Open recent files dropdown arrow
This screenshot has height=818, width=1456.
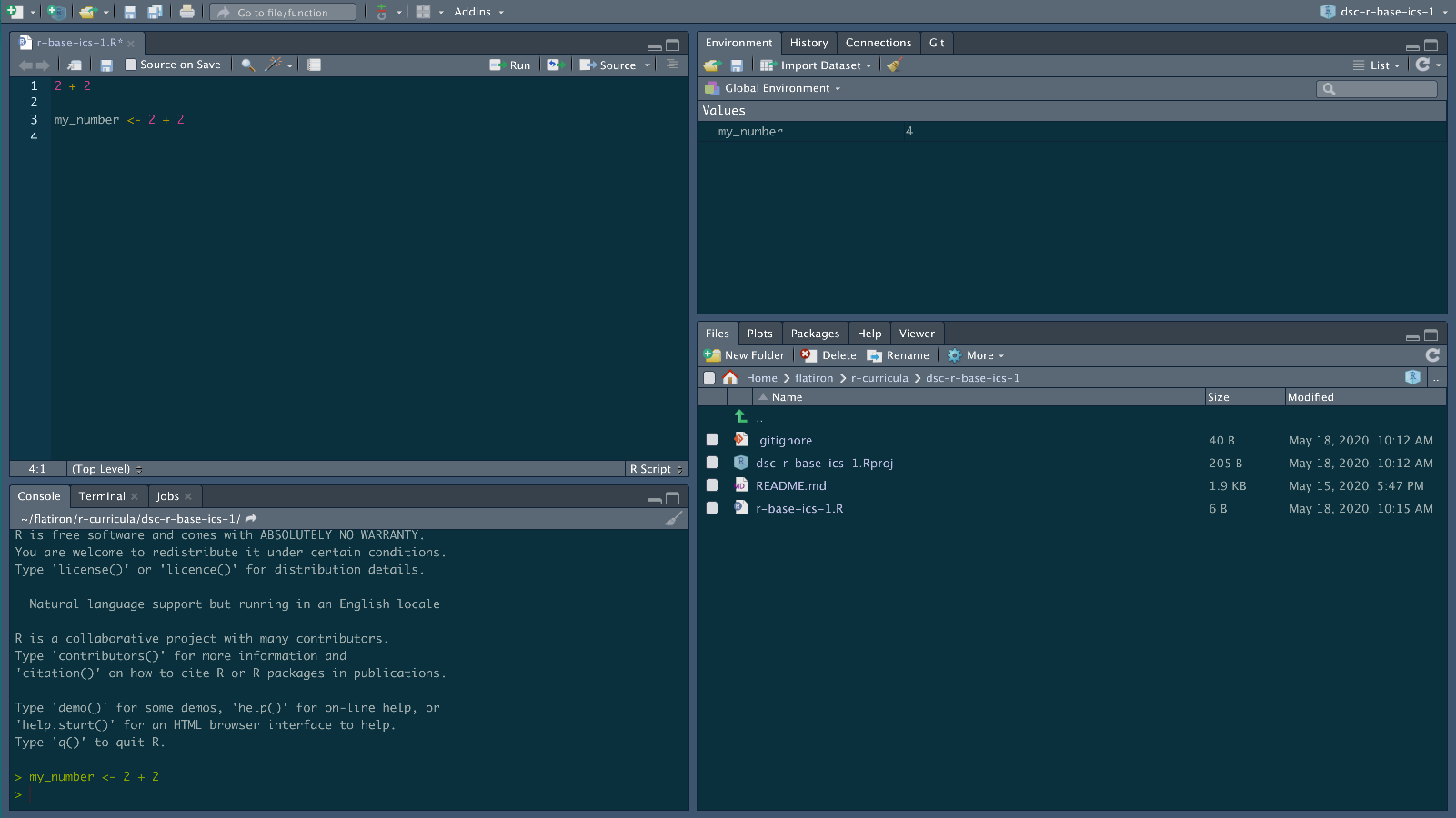pyautogui.click(x=106, y=12)
